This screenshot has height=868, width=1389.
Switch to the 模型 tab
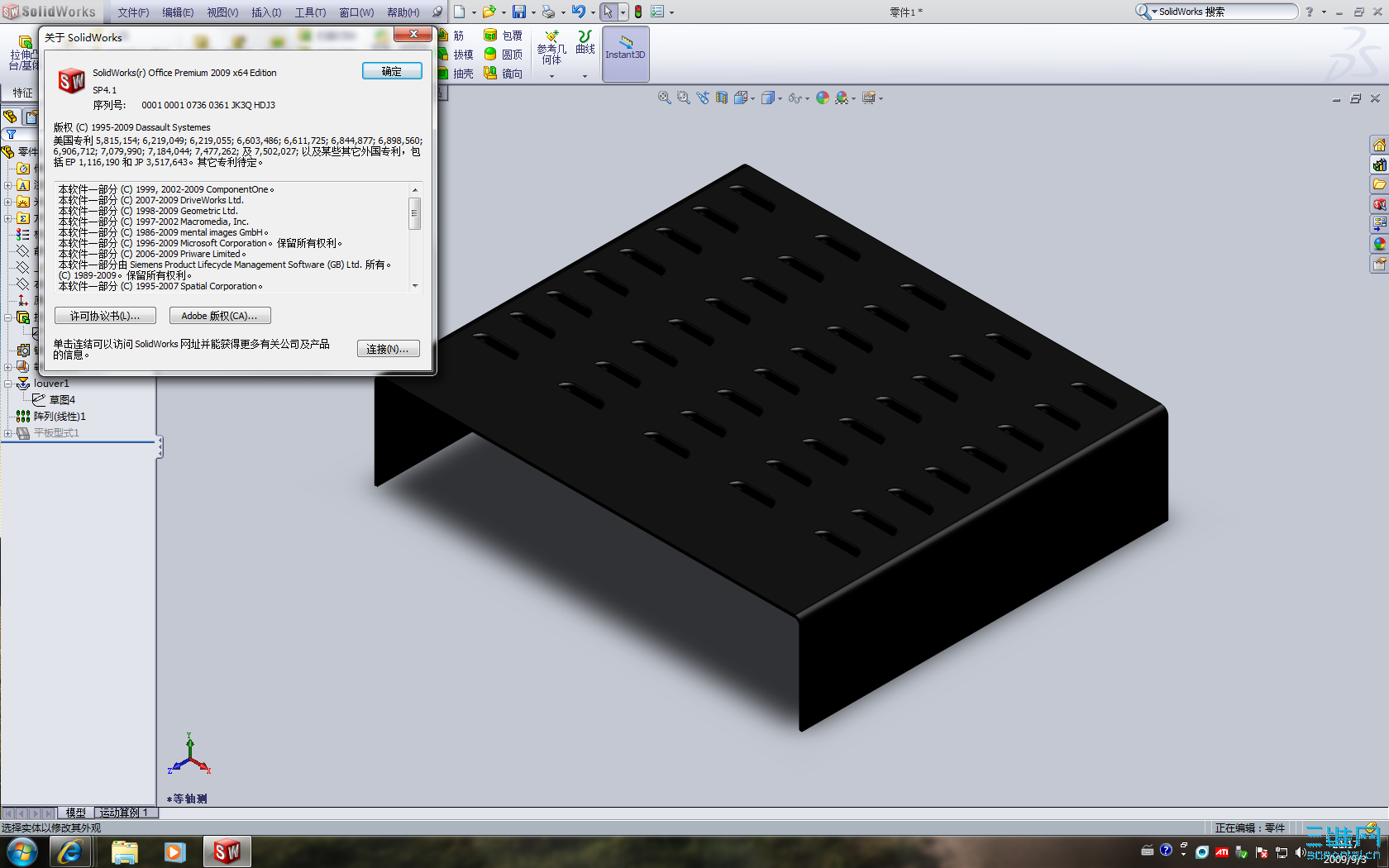75,813
